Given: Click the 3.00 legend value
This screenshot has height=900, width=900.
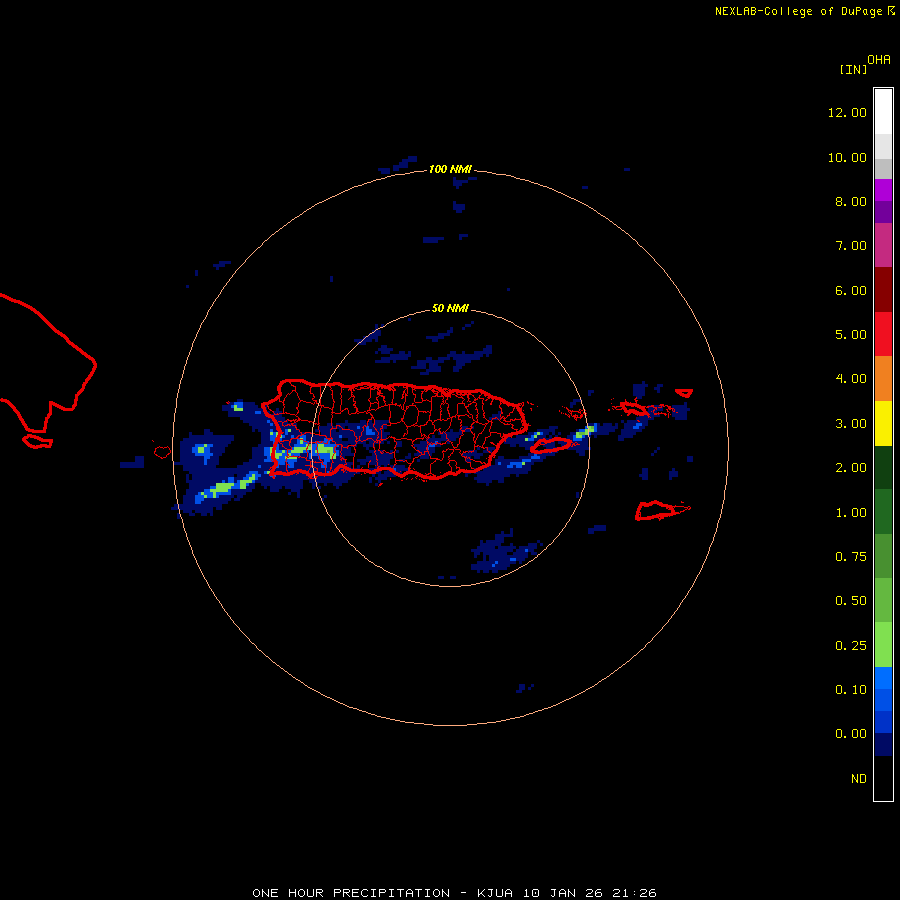Looking at the screenshot, I should pyautogui.click(x=851, y=424).
